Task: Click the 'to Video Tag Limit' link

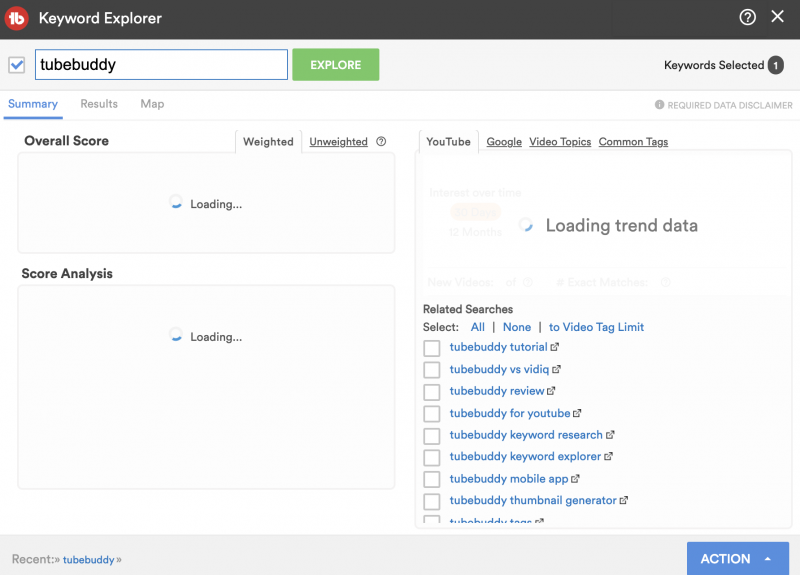Action: click(x=596, y=327)
